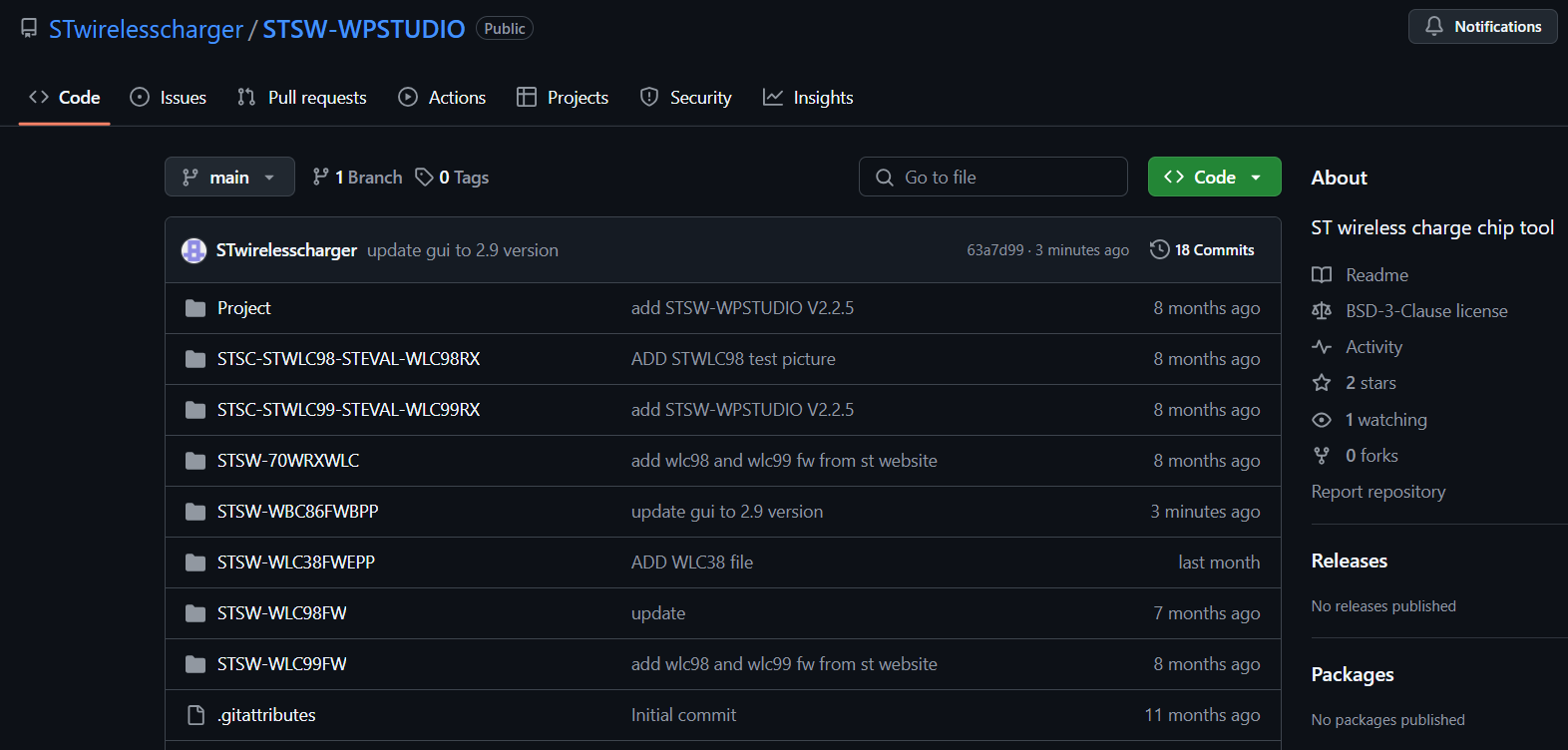Screen dimensions: 1568x750
Task: Click the magnifier icon in Go to file
Action: click(885, 178)
